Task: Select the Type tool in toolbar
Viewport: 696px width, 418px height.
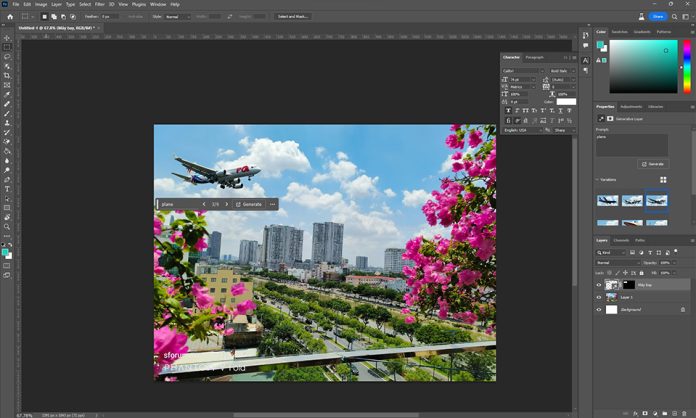Action: [7, 188]
